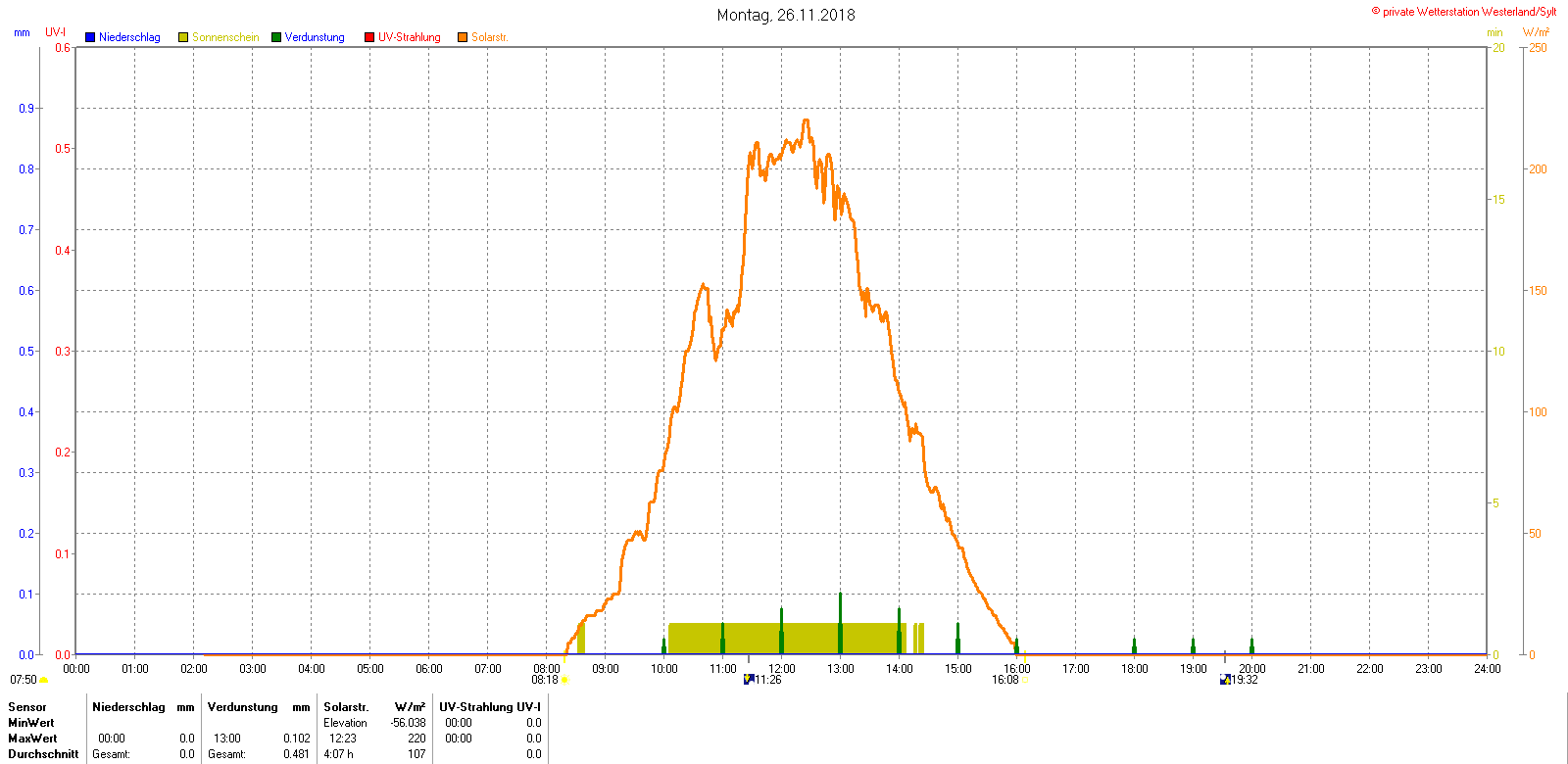Click the 15 value on minutes axis
Image resolution: width=1568 pixels, height=764 pixels.
[1498, 200]
